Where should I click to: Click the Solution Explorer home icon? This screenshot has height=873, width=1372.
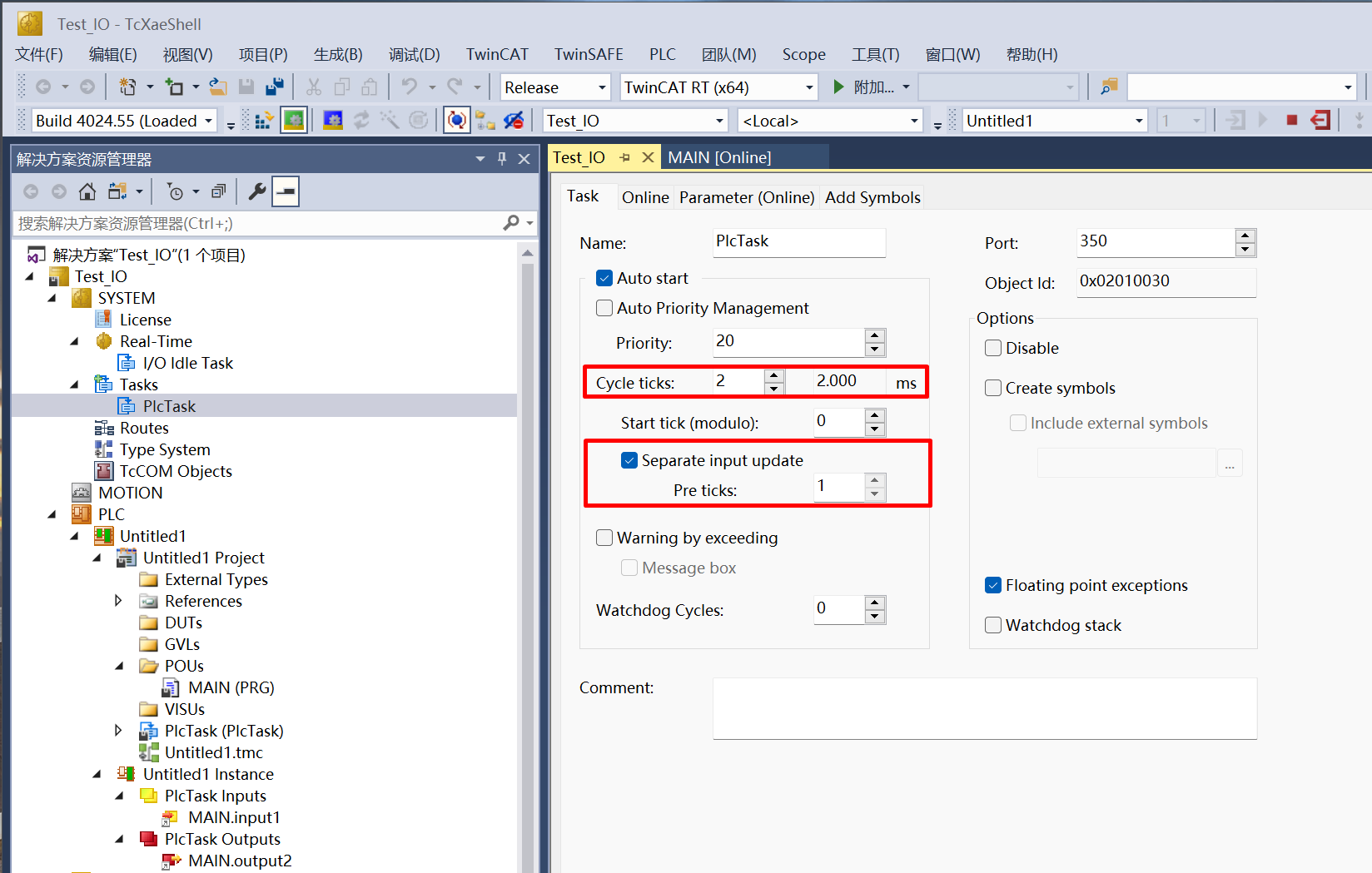pyautogui.click(x=87, y=191)
